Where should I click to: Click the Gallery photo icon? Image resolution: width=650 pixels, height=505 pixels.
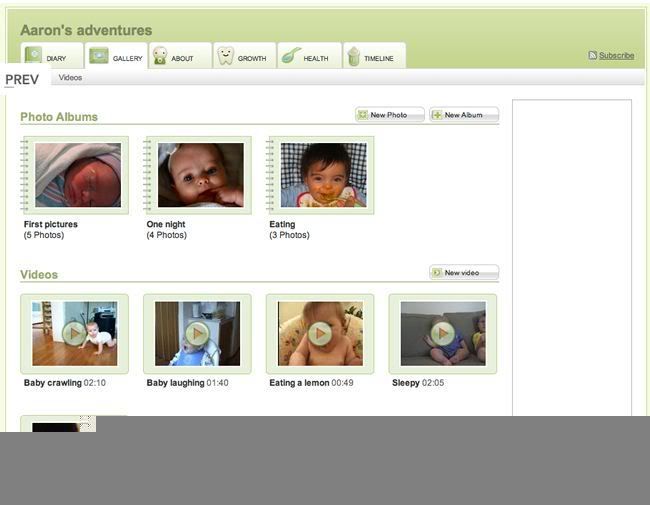pyautogui.click(x=99, y=56)
